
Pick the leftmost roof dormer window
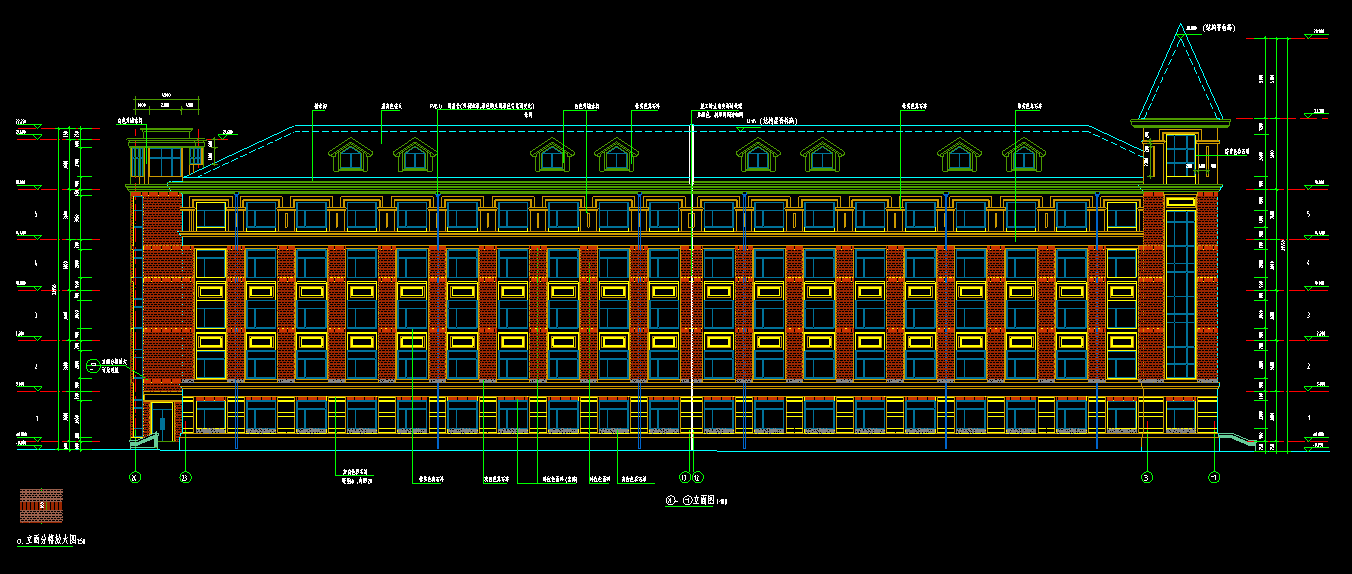tap(348, 156)
